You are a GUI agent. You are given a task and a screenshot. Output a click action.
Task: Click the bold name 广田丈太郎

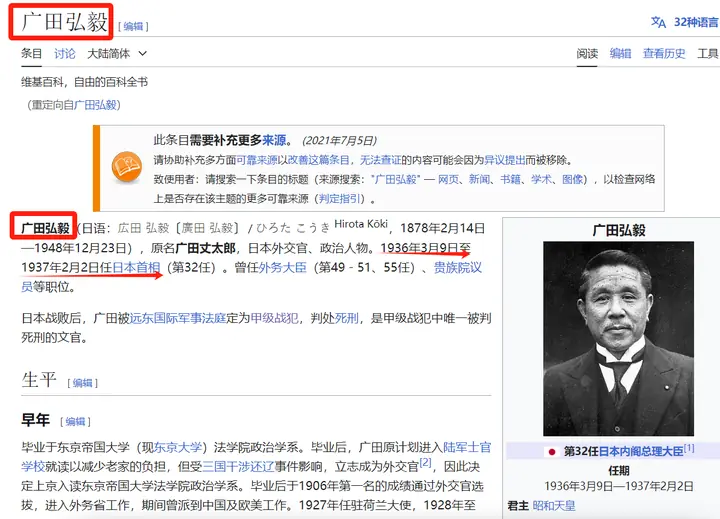[205, 248]
